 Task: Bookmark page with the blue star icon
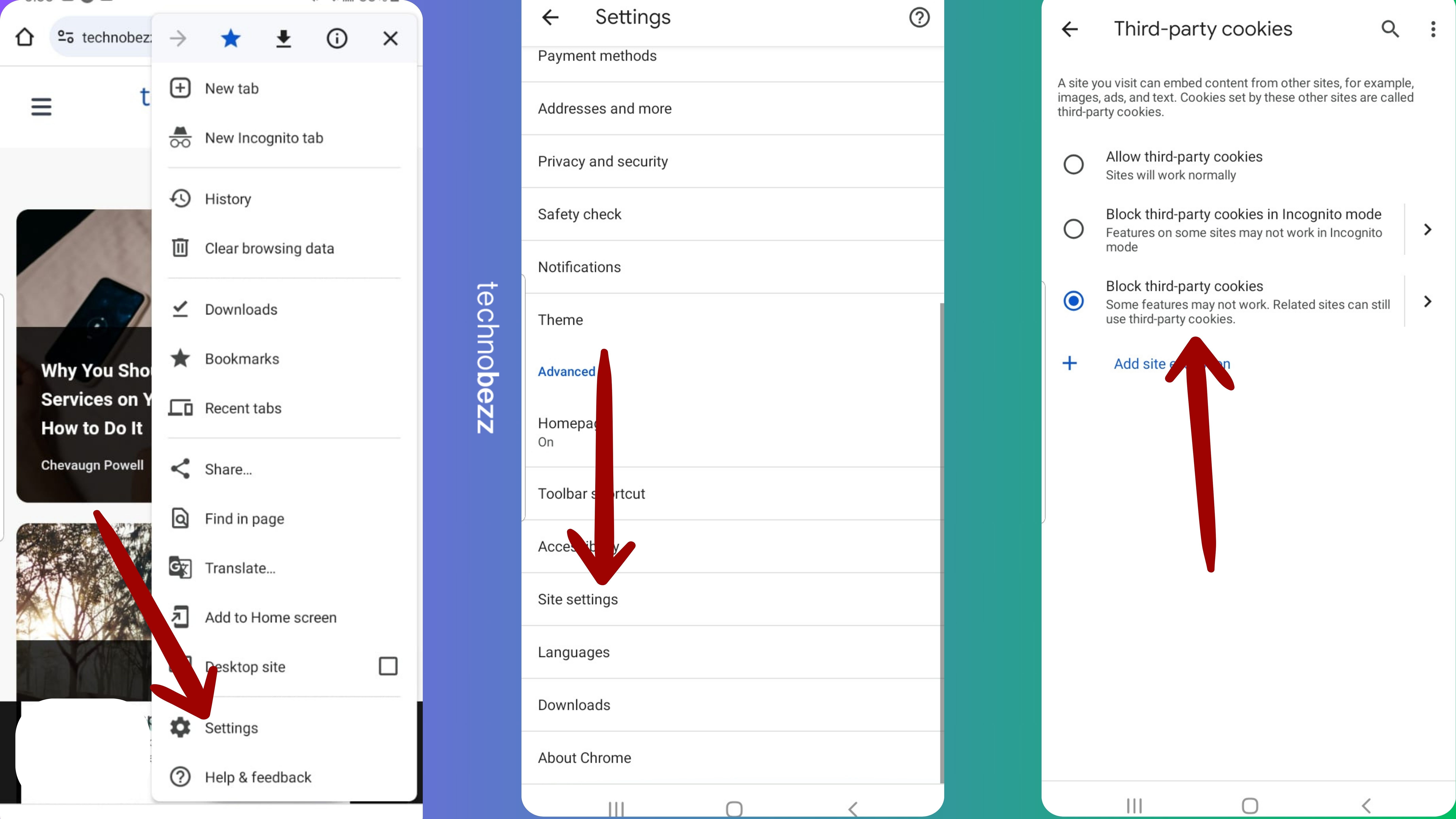(x=231, y=38)
